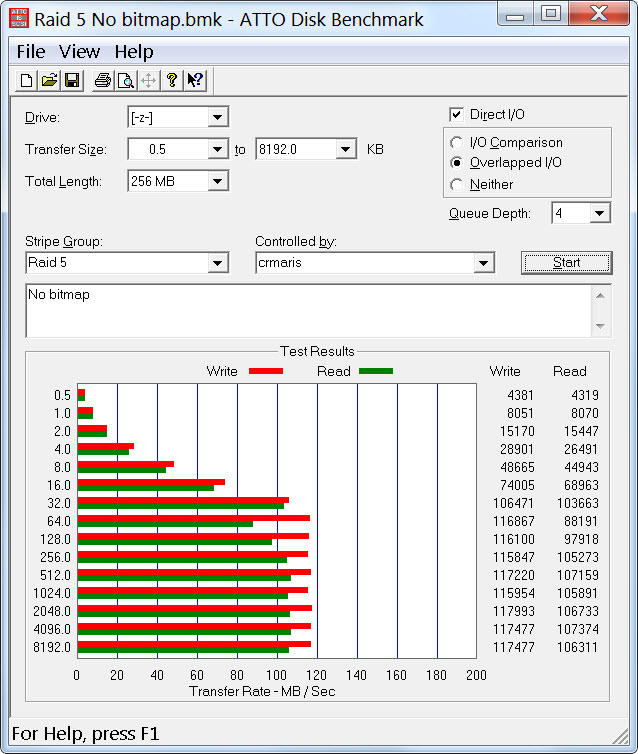The height and width of the screenshot is (754, 638).
Task: Select the Overlapped I/O radio button
Action: coord(456,163)
